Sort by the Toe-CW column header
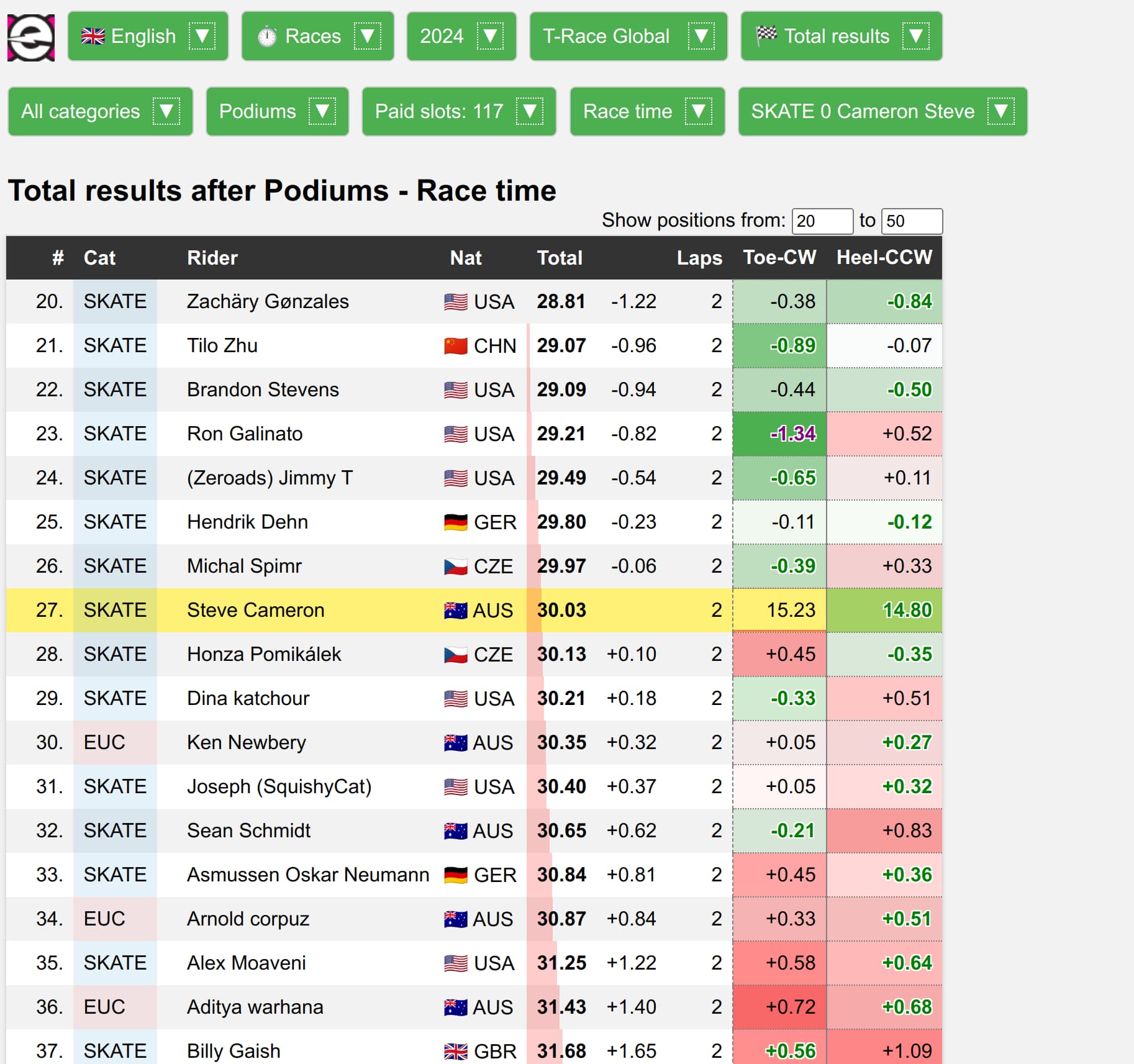This screenshot has width=1134, height=1064. (779, 258)
